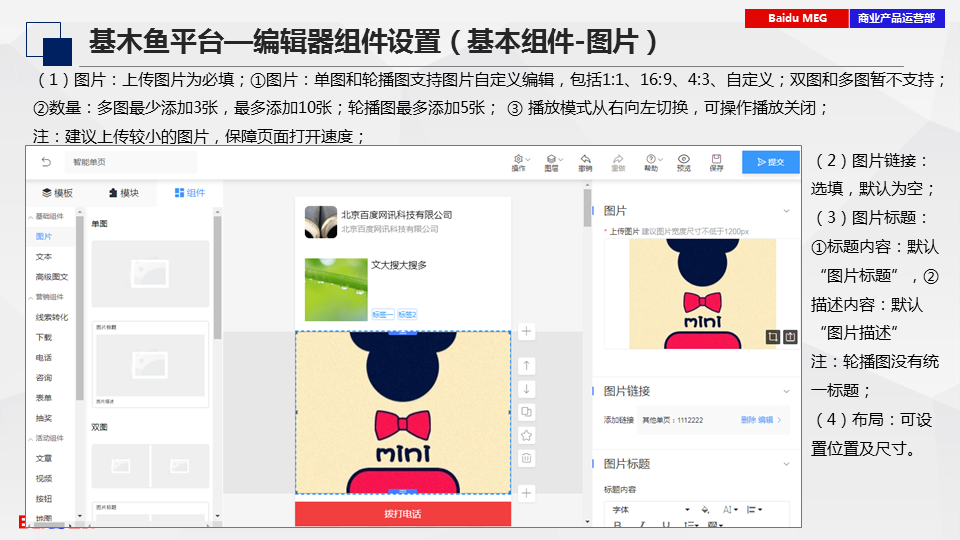This screenshot has height=540, width=960.
Task: Select the 视频 component
Action: (x=43, y=479)
